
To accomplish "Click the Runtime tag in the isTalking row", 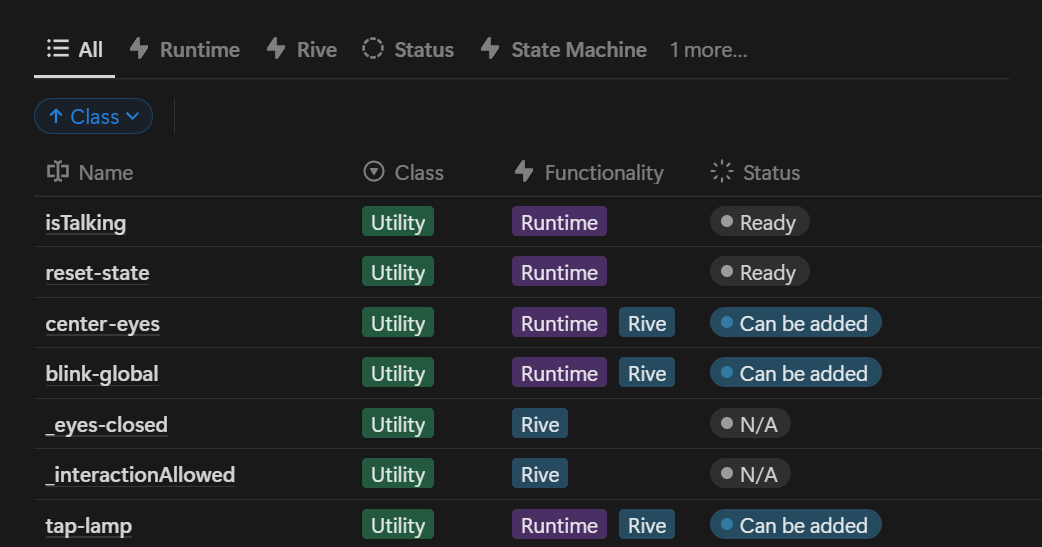I will point(560,222).
